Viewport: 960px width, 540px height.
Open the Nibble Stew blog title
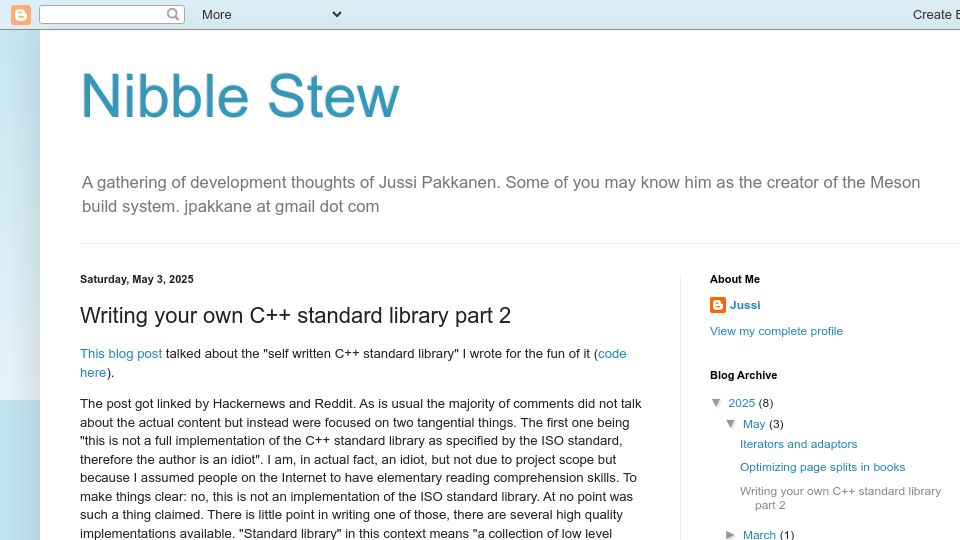tap(240, 96)
